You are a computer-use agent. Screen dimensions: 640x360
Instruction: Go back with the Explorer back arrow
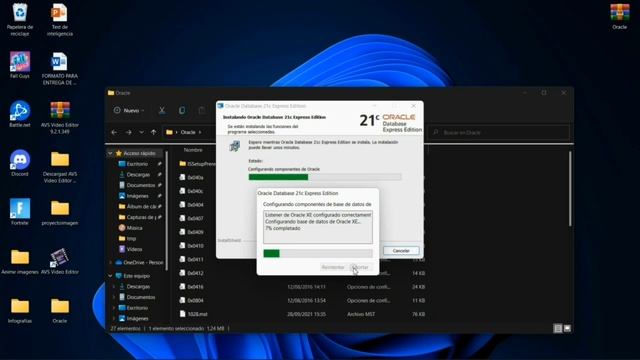coord(114,132)
